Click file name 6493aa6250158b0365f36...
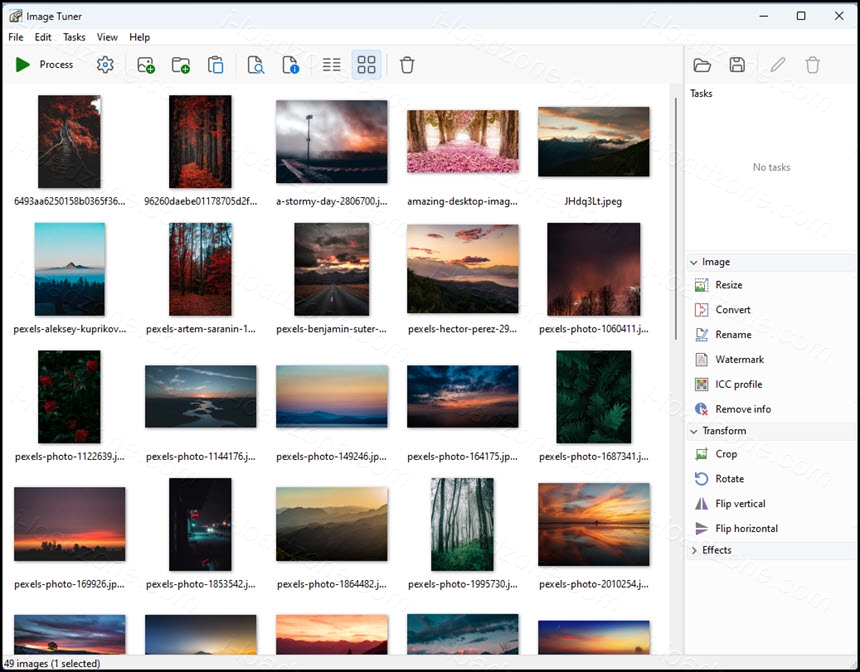The image size is (860, 672). 70,201
